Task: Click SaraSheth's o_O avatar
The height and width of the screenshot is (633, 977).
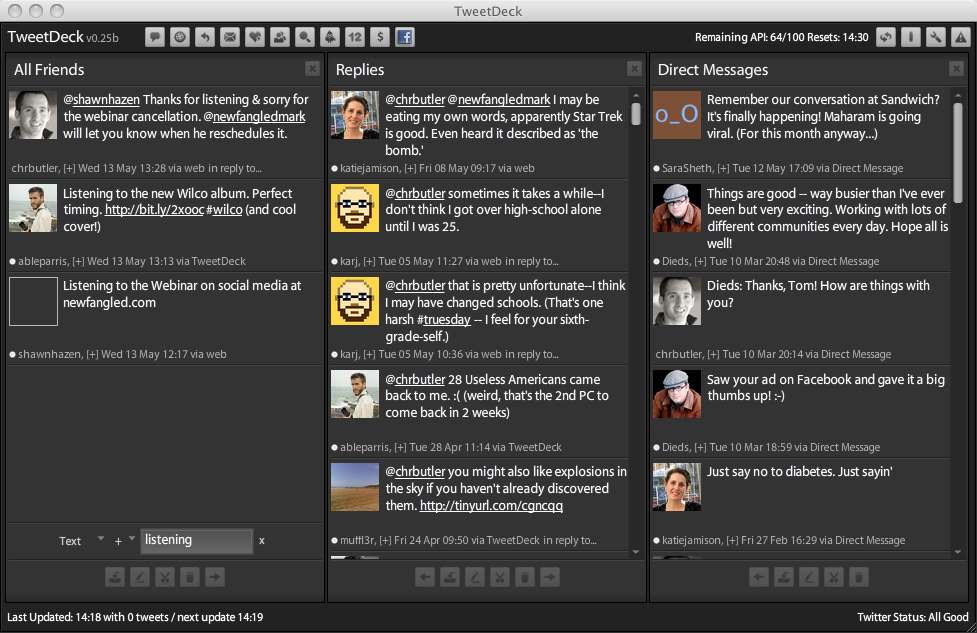Action: (x=677, y=115)
